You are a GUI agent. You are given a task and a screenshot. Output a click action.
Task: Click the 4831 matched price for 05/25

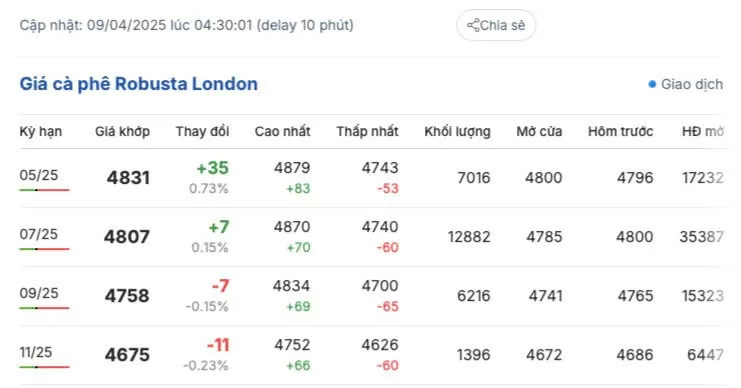tap(128, 178)
